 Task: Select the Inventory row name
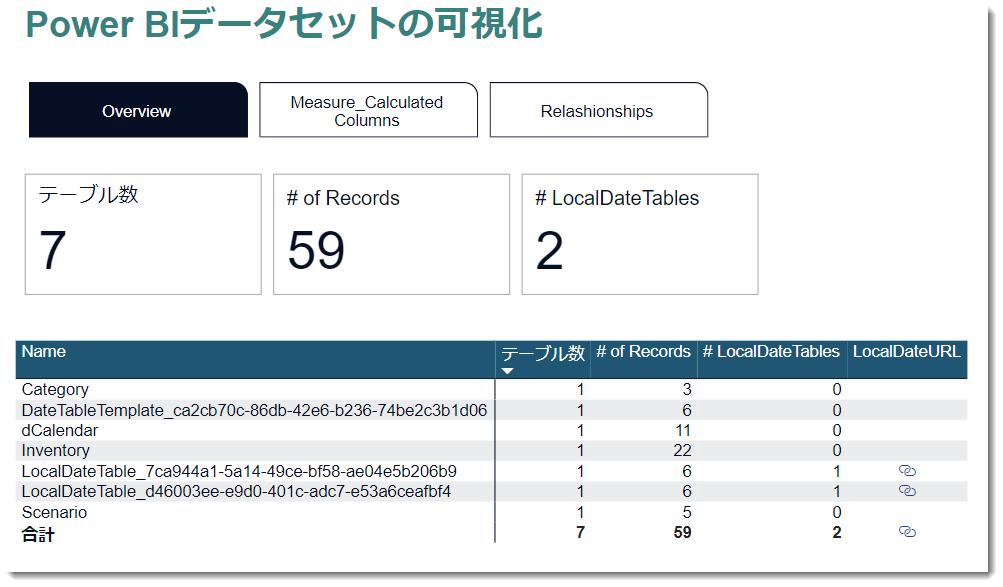[56, 450]
